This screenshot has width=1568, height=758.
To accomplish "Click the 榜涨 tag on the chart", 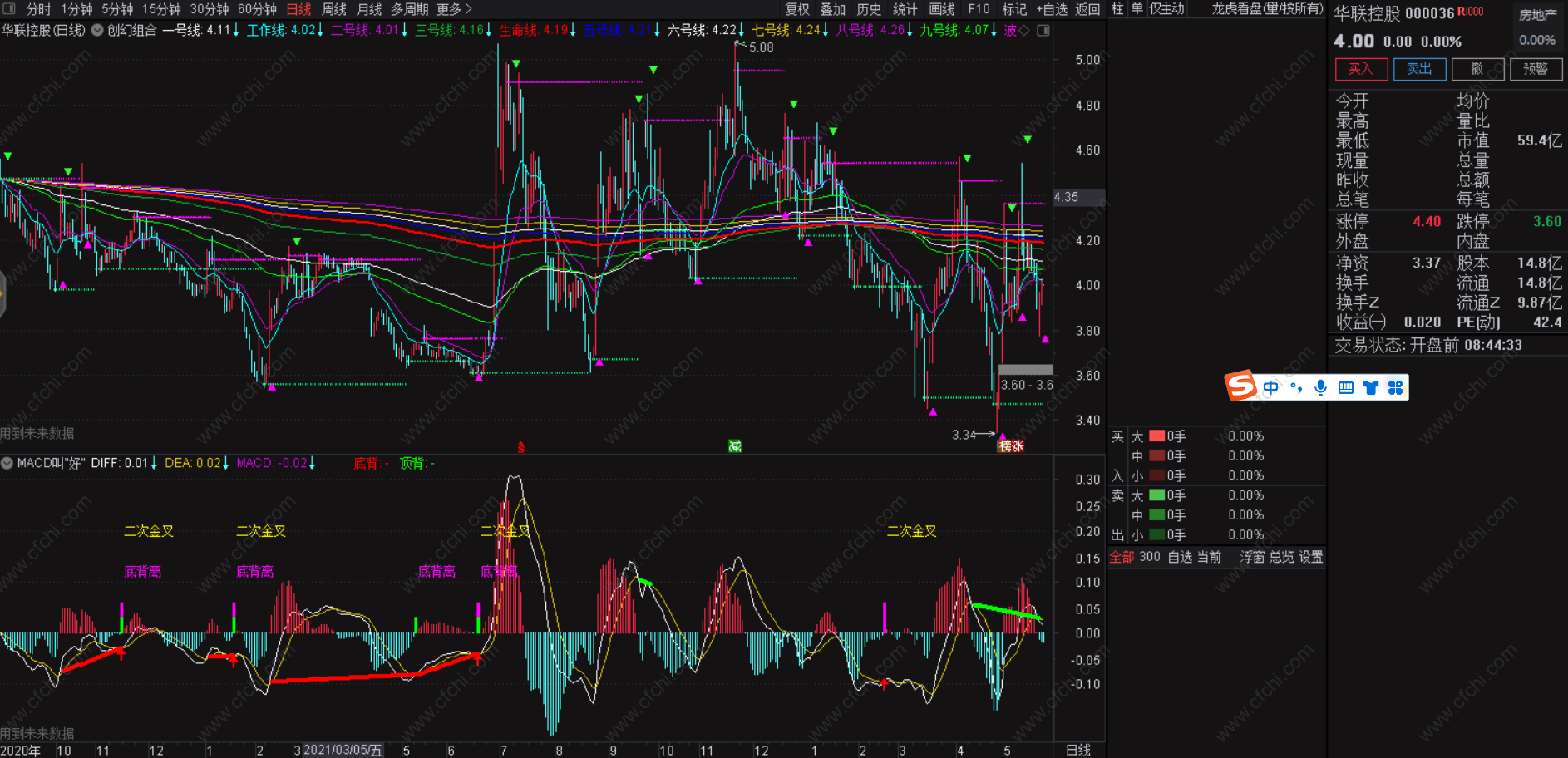I will coord(1011,446).
